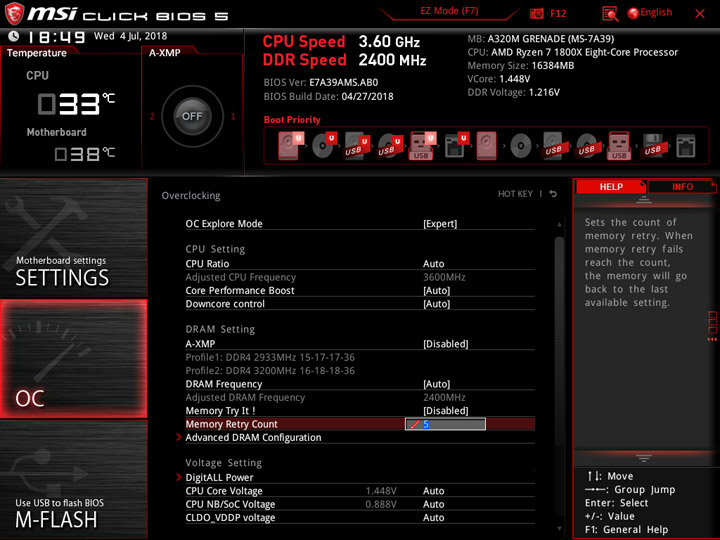Screen dimensions: 720x540
Task: Select the USB floppy boot device icon
Action: pos(653,146)
